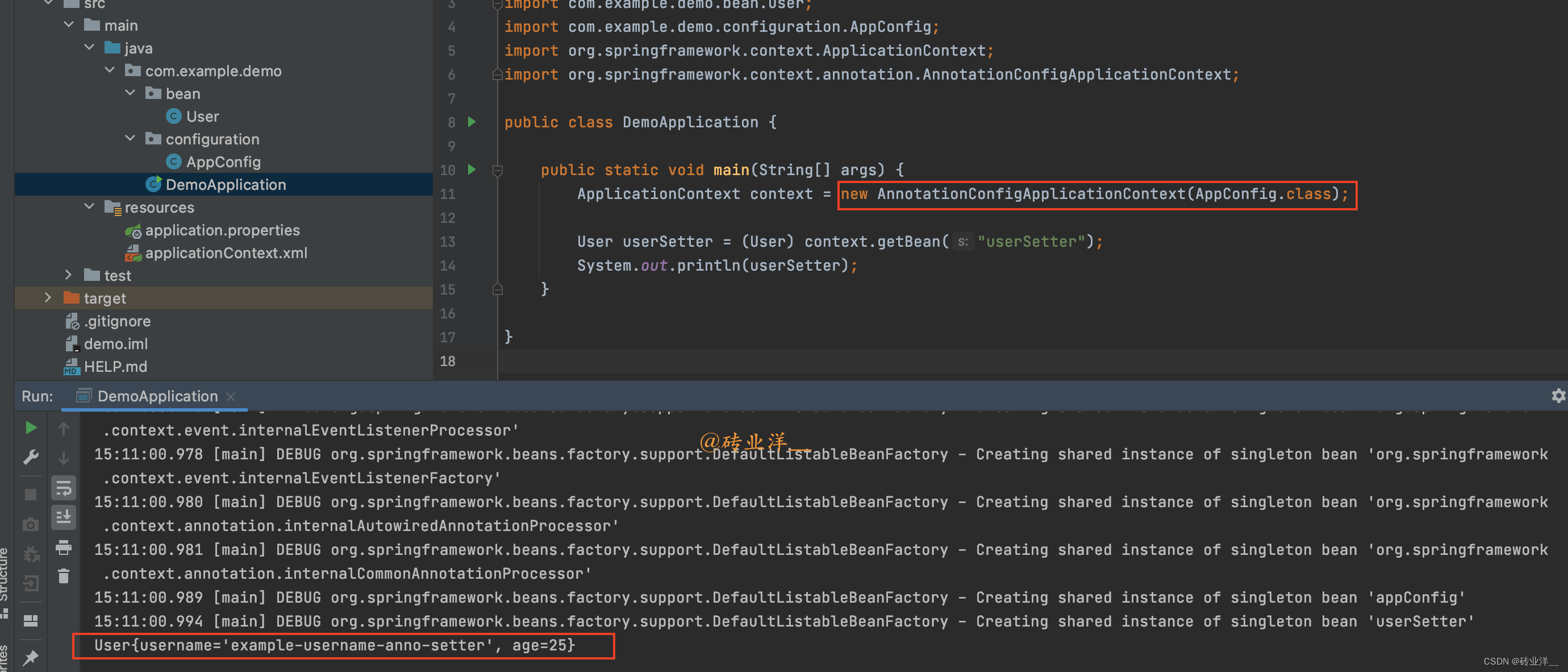Expand the target folder
This screenshot has height=672, width=1568.
pyautogui.click(x=48, y=298)
